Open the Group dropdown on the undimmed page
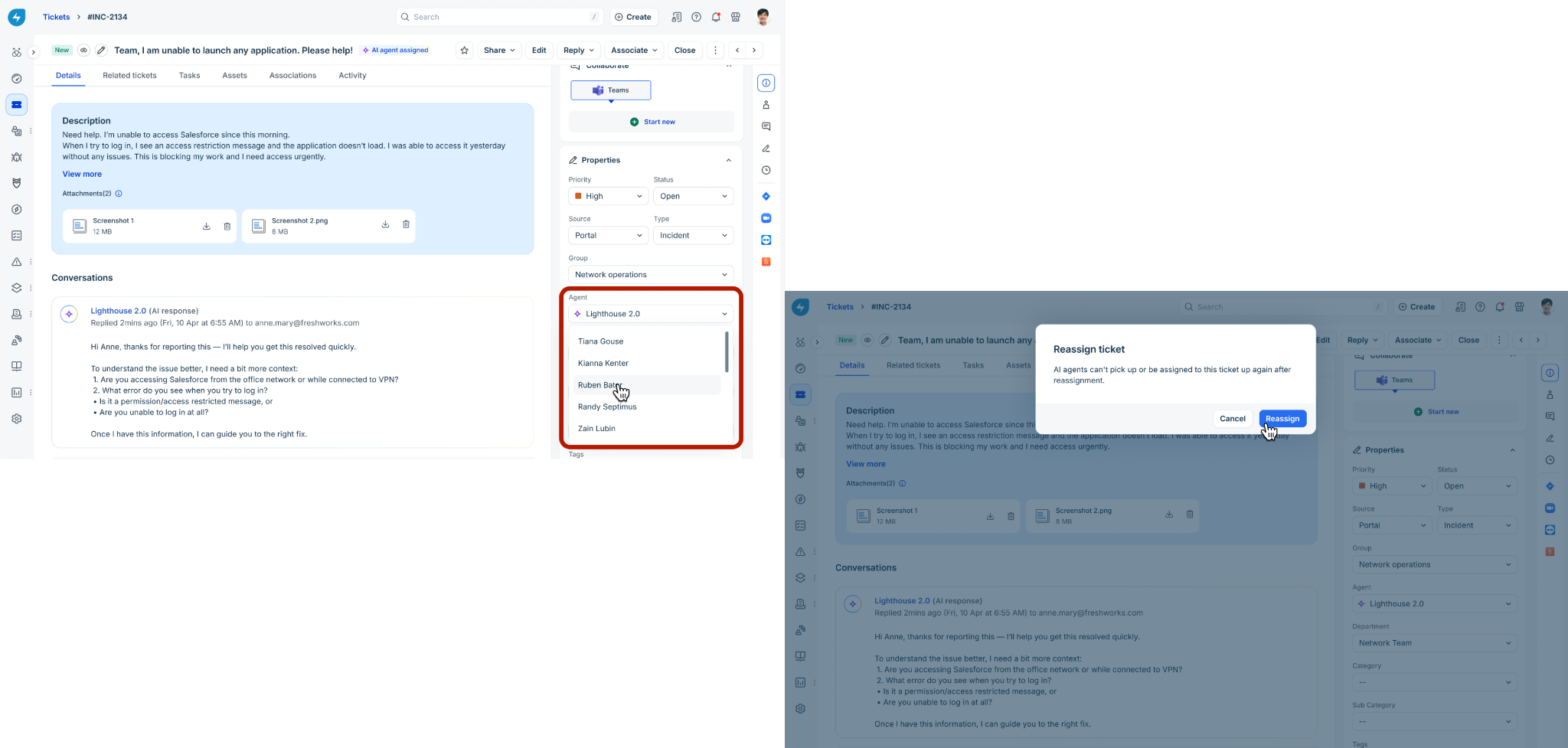Screen dimensions: 1568x748 coord(651,275)
